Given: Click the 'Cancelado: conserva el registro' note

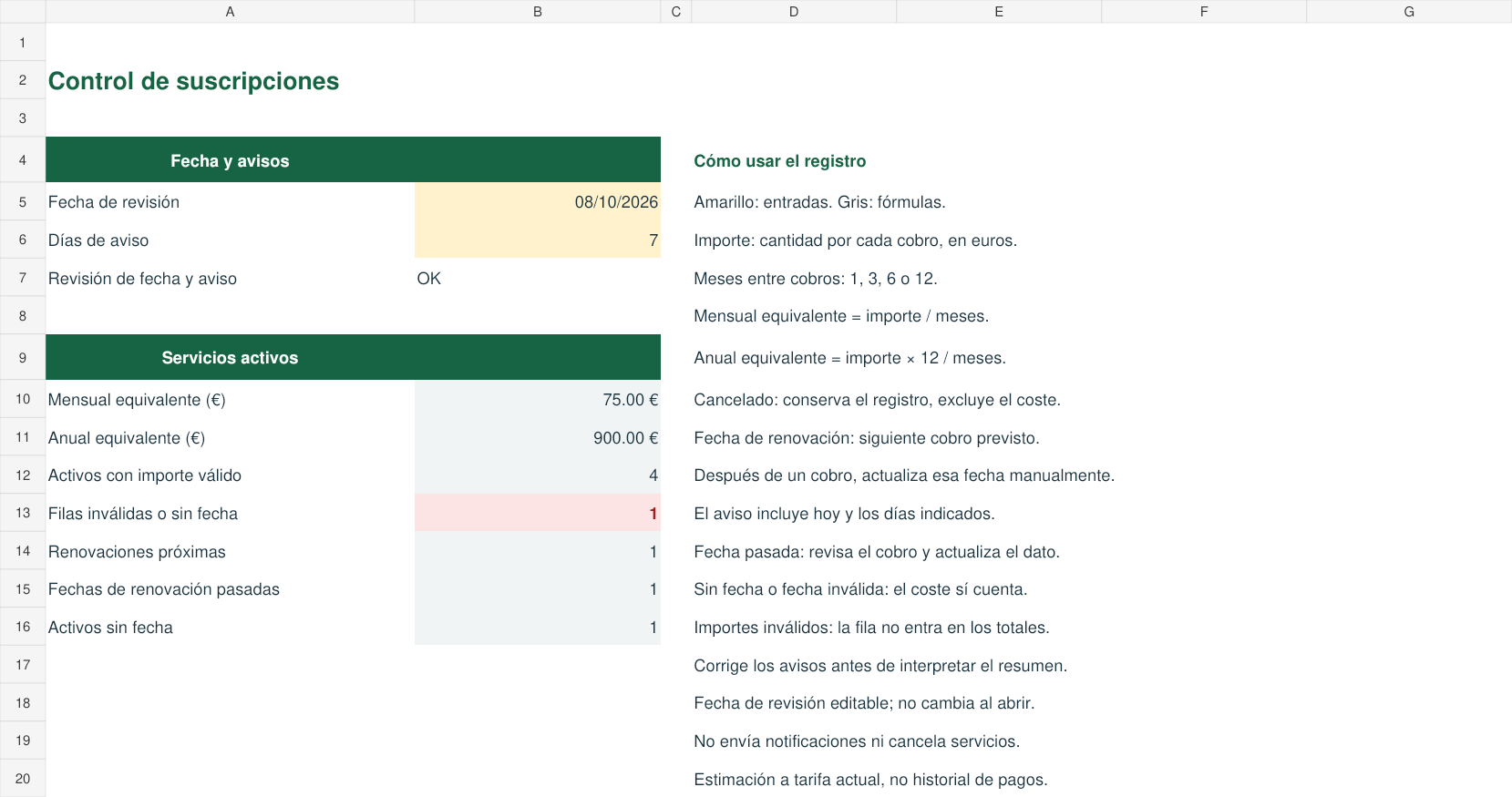Looking at the screenshot, I should coord(877,400).
